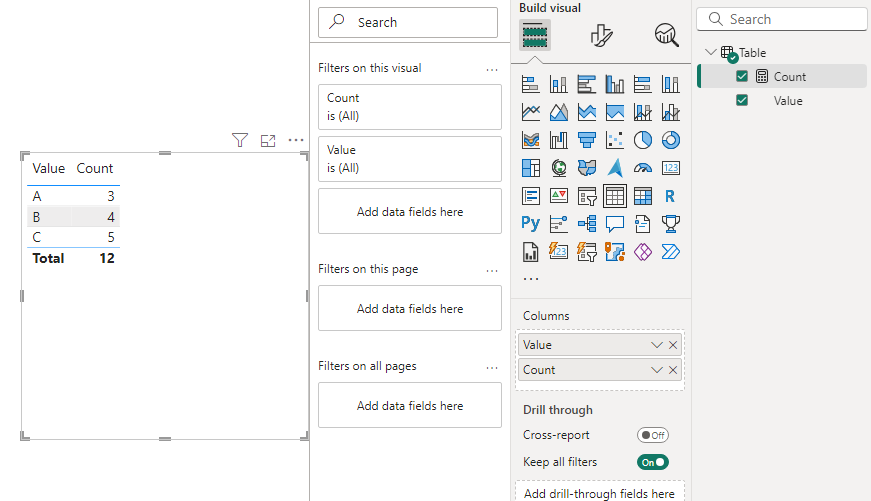The width and height of the screenshot is (871, 501).
Task: Pick the Map globe visual
Action: click(x=559, y=168)
